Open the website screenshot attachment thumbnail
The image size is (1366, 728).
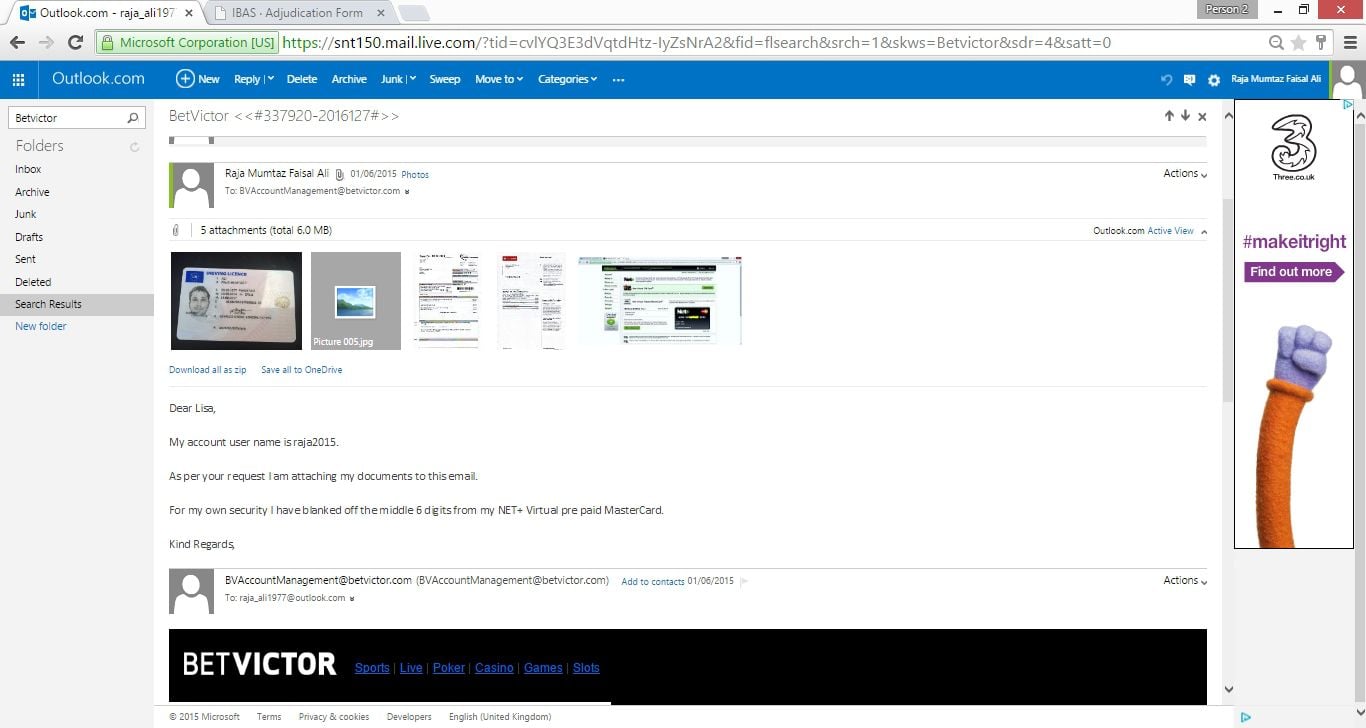(660, 301)
